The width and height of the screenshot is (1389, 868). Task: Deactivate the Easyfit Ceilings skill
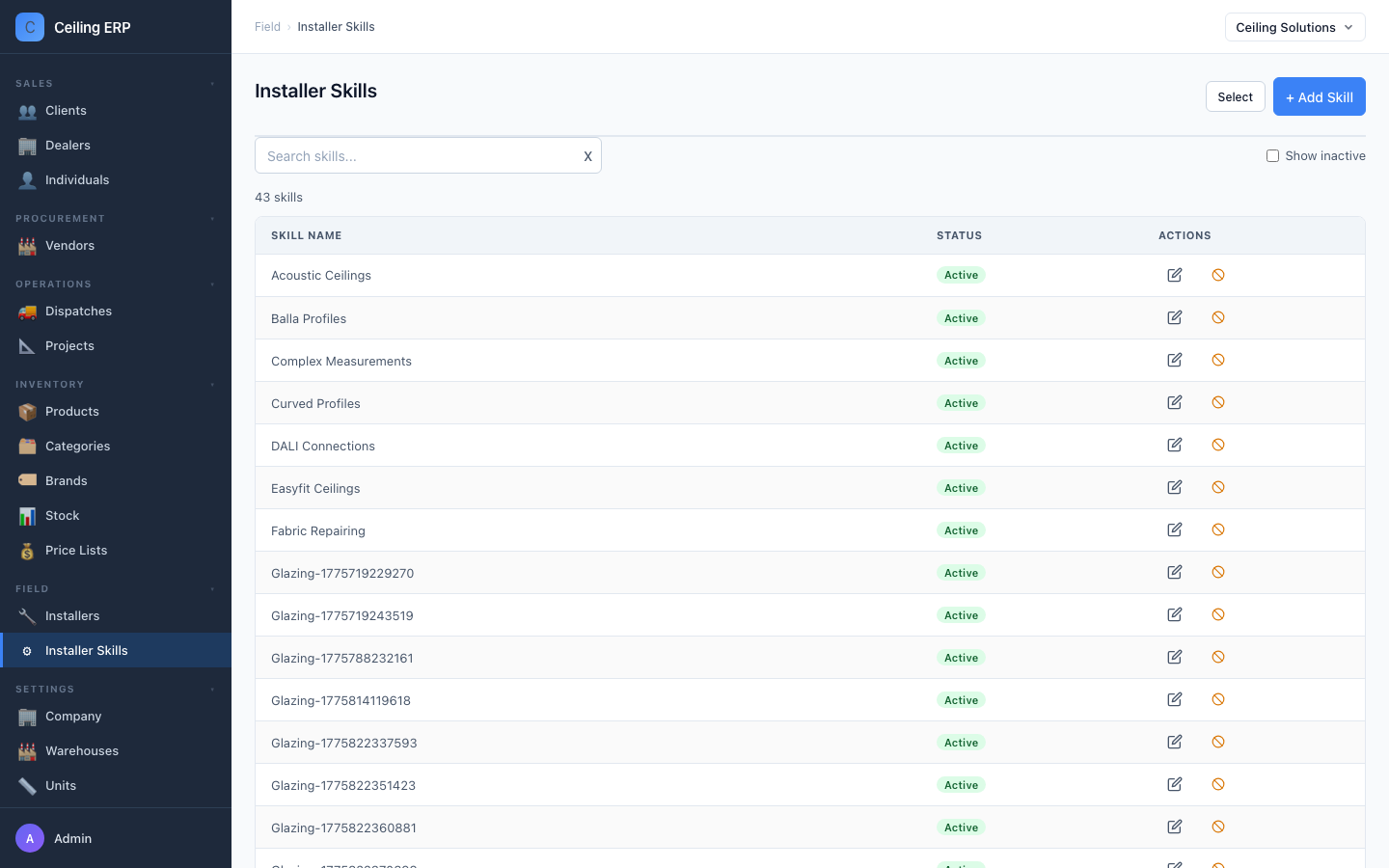(x=1218, y=487)
